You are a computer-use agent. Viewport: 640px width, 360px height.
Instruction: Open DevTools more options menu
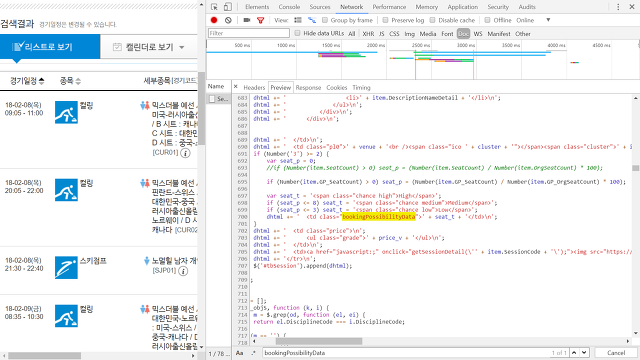[x=618, y=7]
